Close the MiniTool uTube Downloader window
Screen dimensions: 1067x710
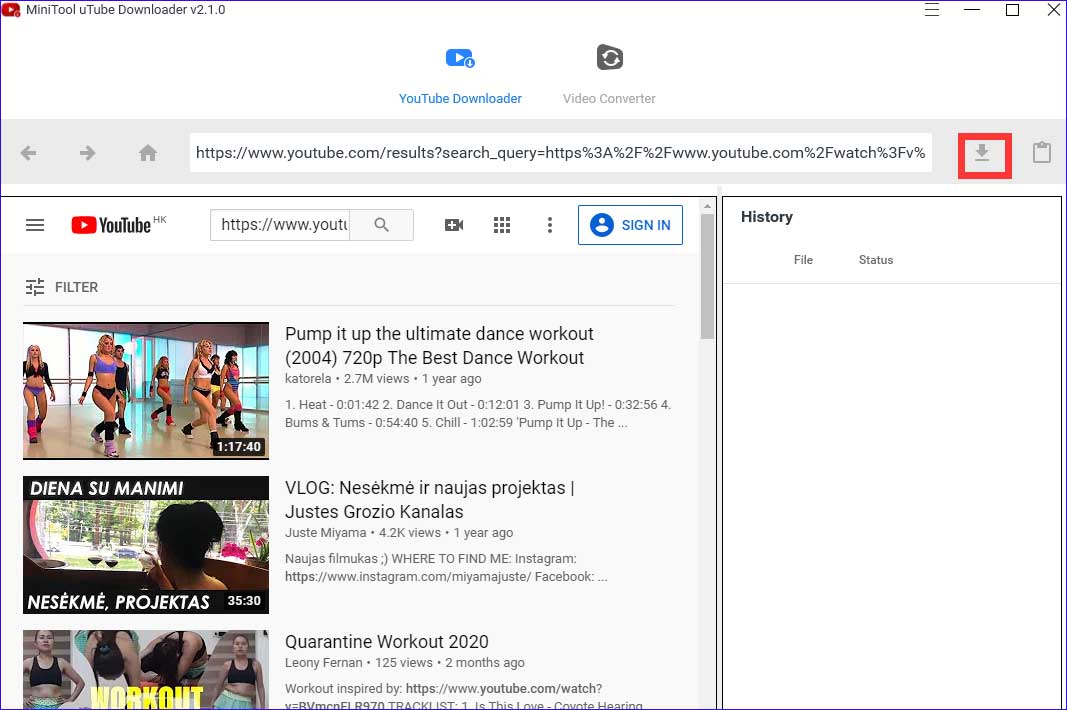[x=1053, y=10]
